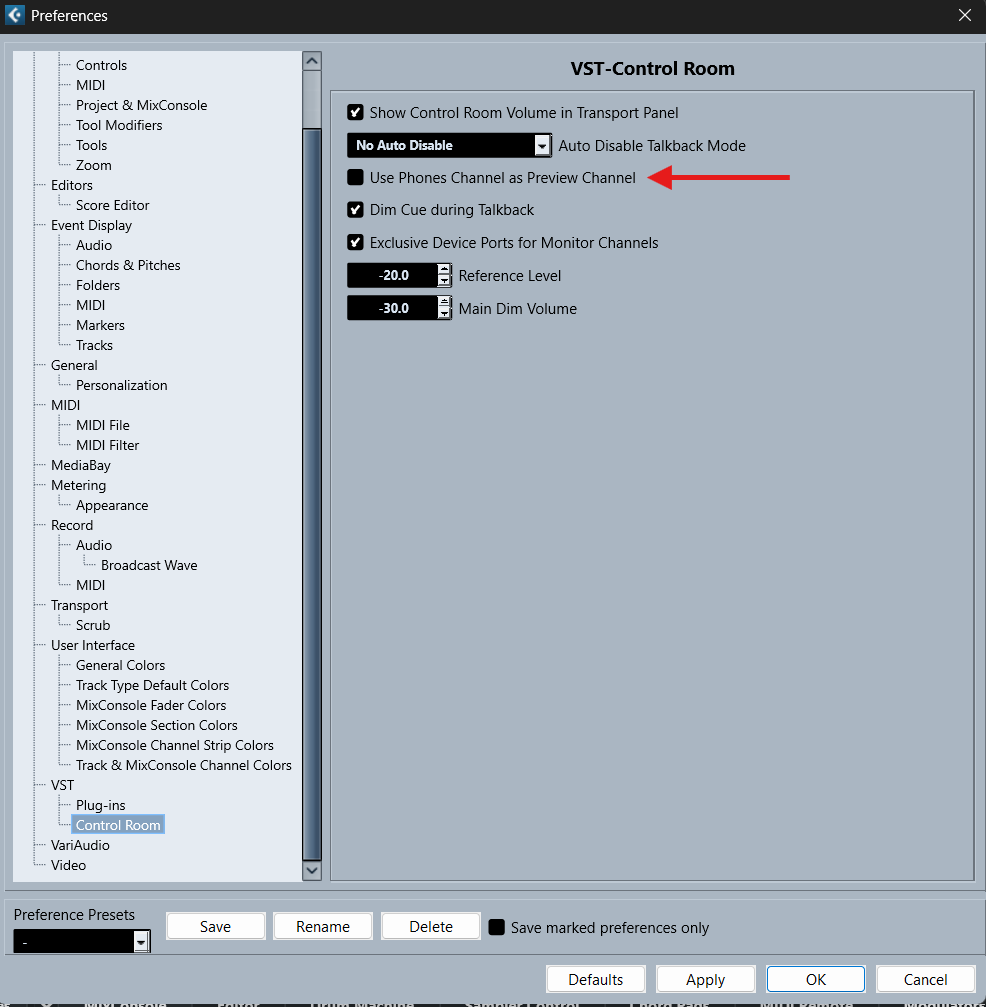Reset settings with the Defaults button
986x1007 pixels.
pyautogui.click(x=595, y=979)
